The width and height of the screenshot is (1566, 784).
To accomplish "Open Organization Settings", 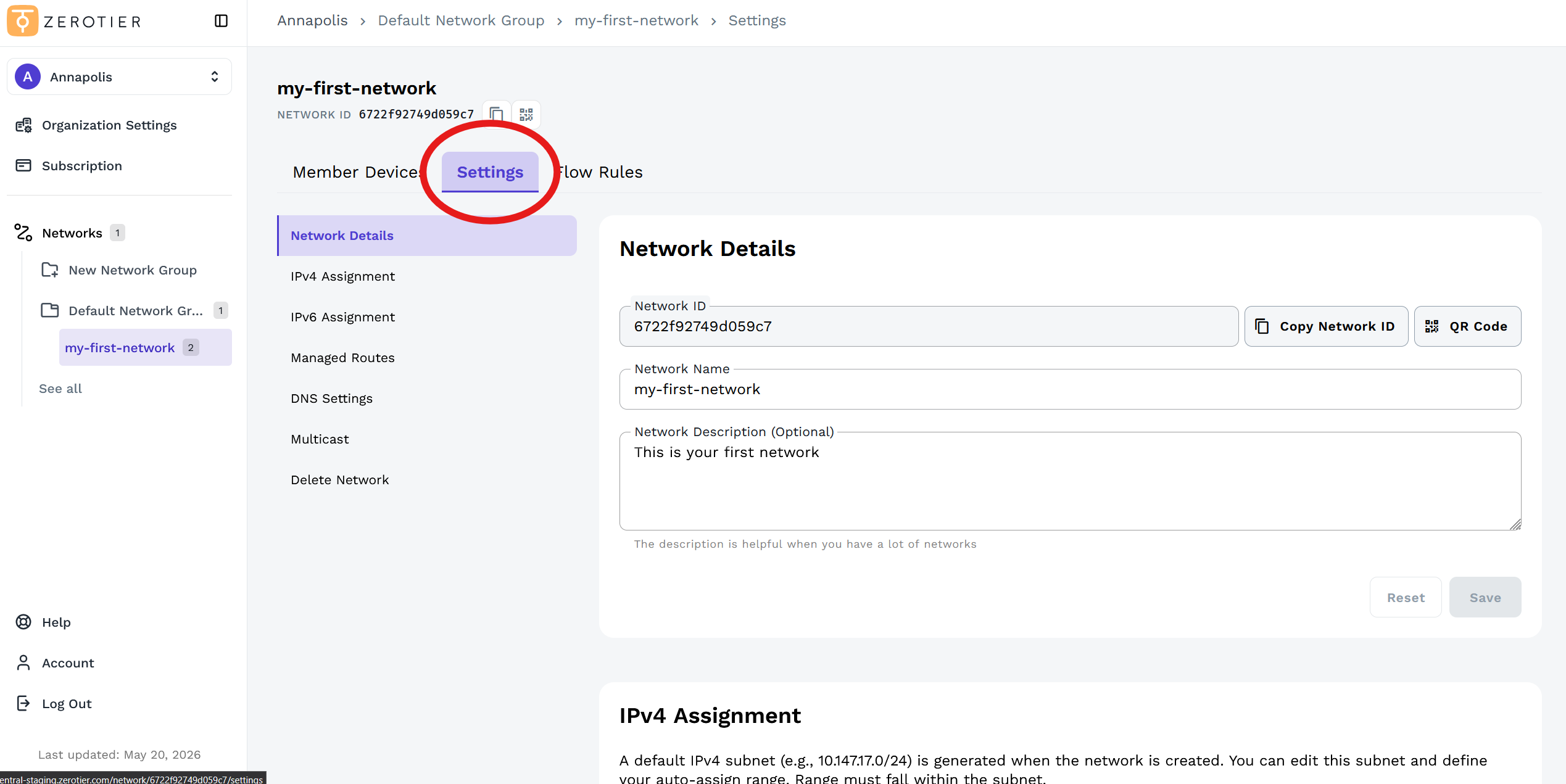I will [x=109, y=125].
